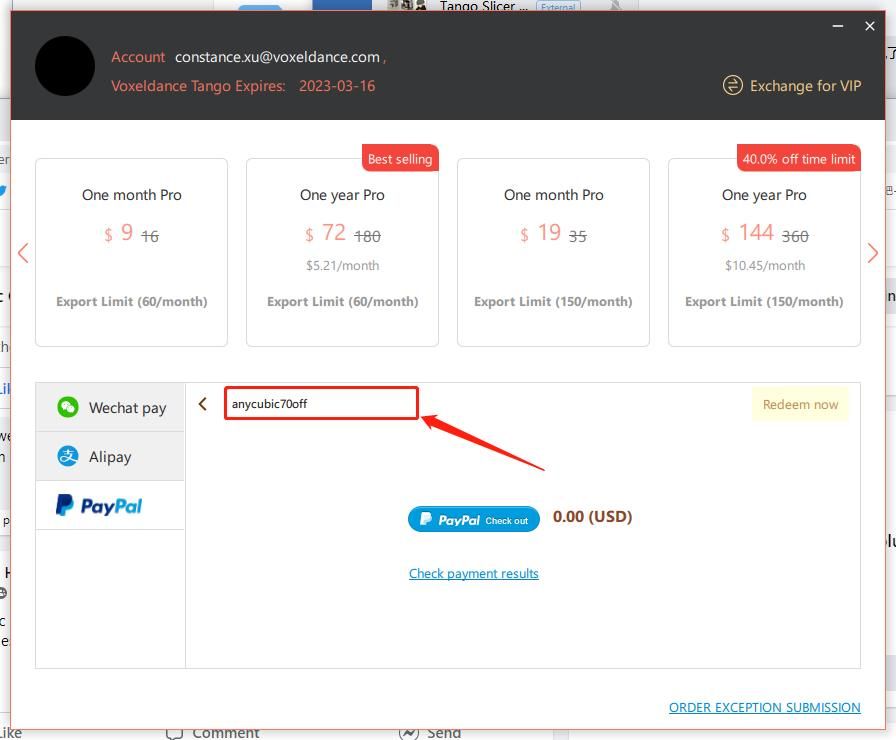Go back using the chevron beside the coupon field
The width and height of the screenshot is (896, 740).
(x=203, y=404)
